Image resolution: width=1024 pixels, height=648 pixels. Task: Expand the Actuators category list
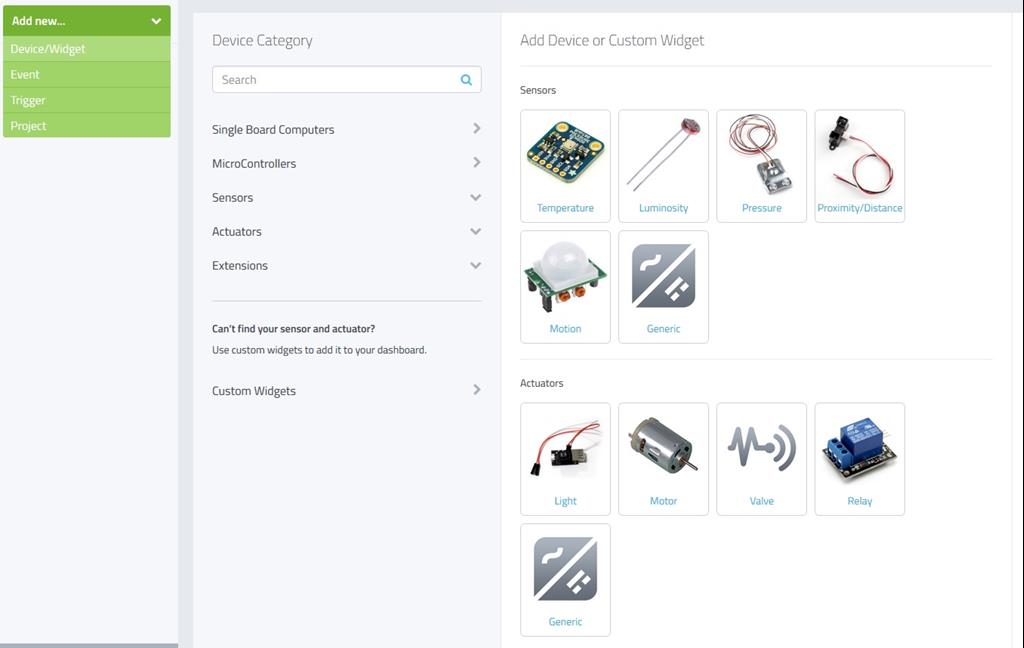(x=346, y=231)
